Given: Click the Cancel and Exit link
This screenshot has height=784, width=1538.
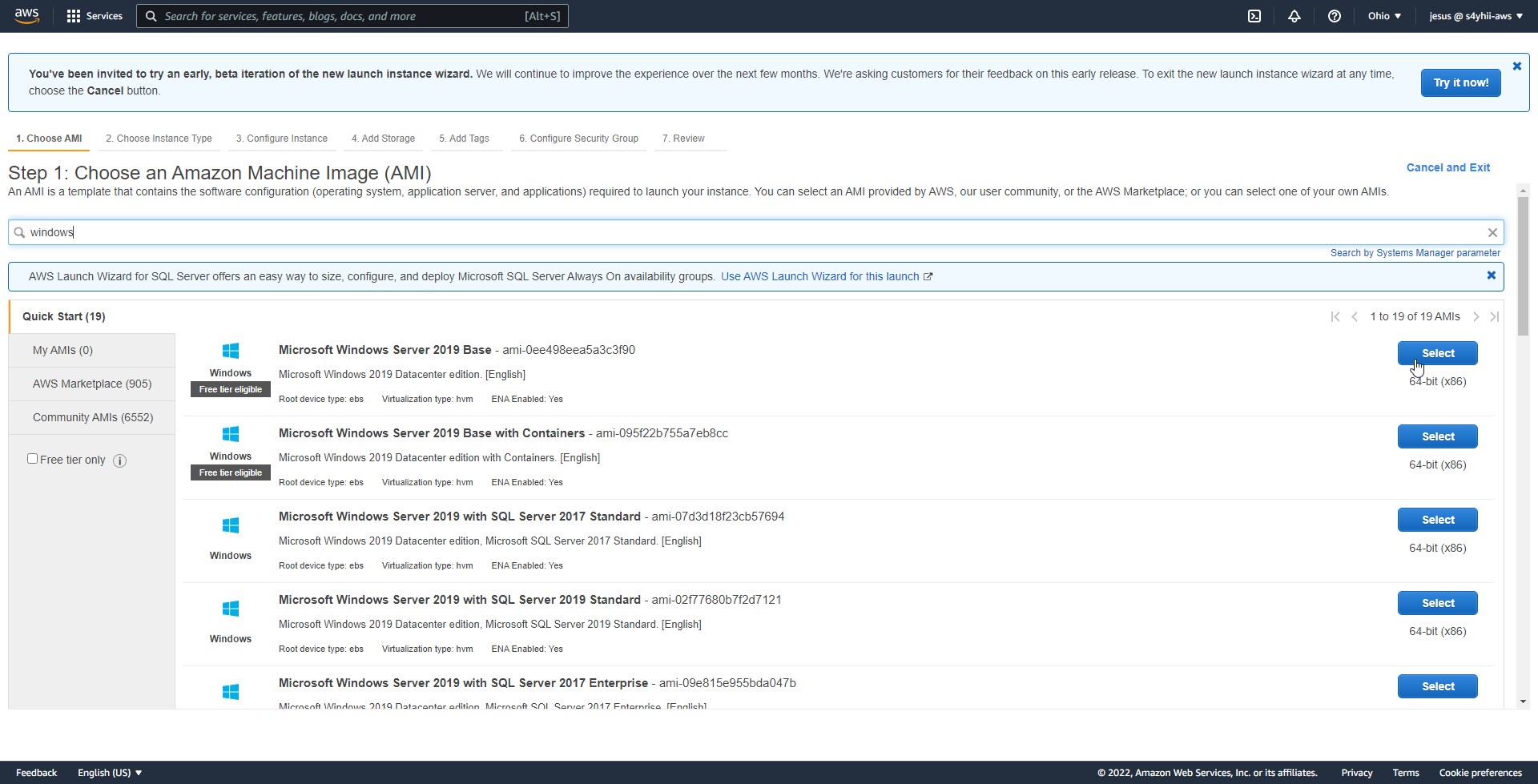Looking at the screenshot, I should tap(1447, 167).
